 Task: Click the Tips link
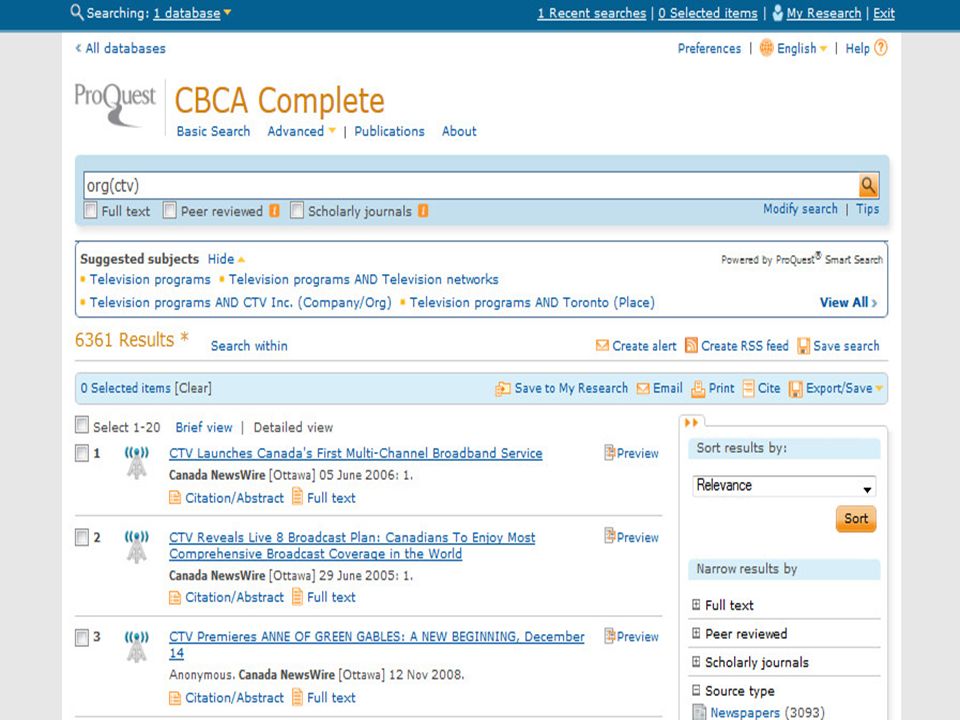pos(868,209)
